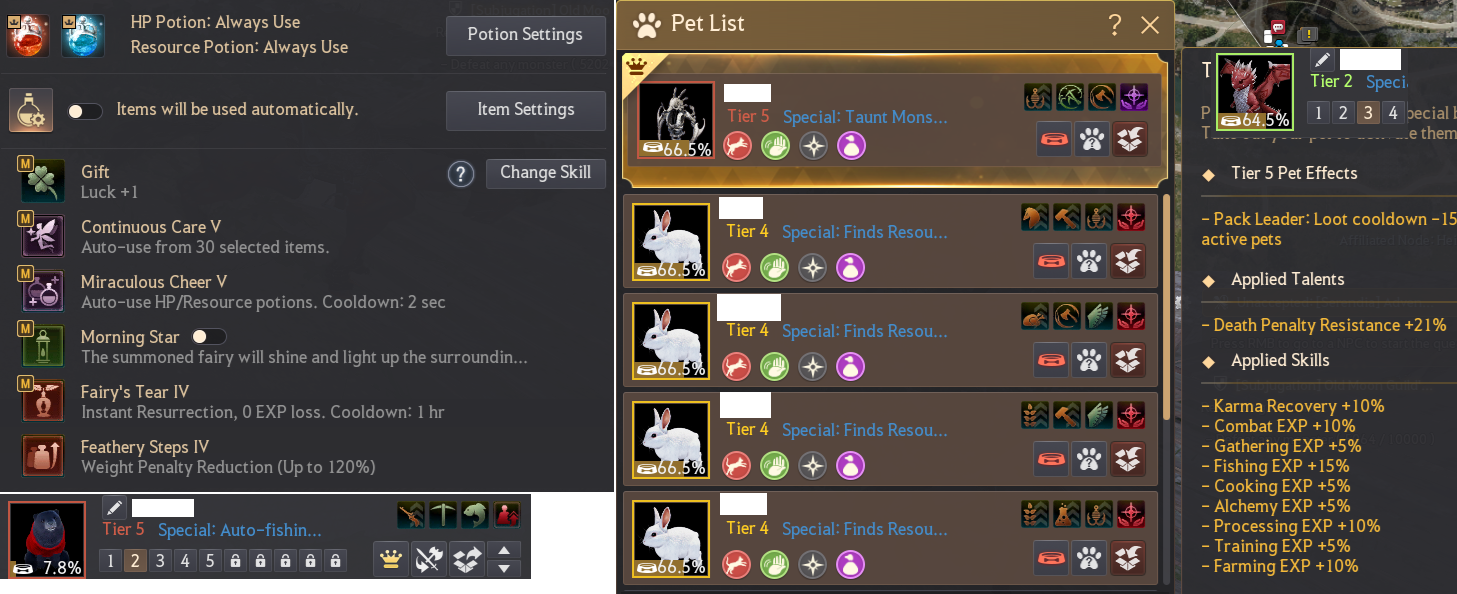Click the red running pet icon on the first rabbit
The height and width of the screenshot is (594, 1457).
[738, 268]
